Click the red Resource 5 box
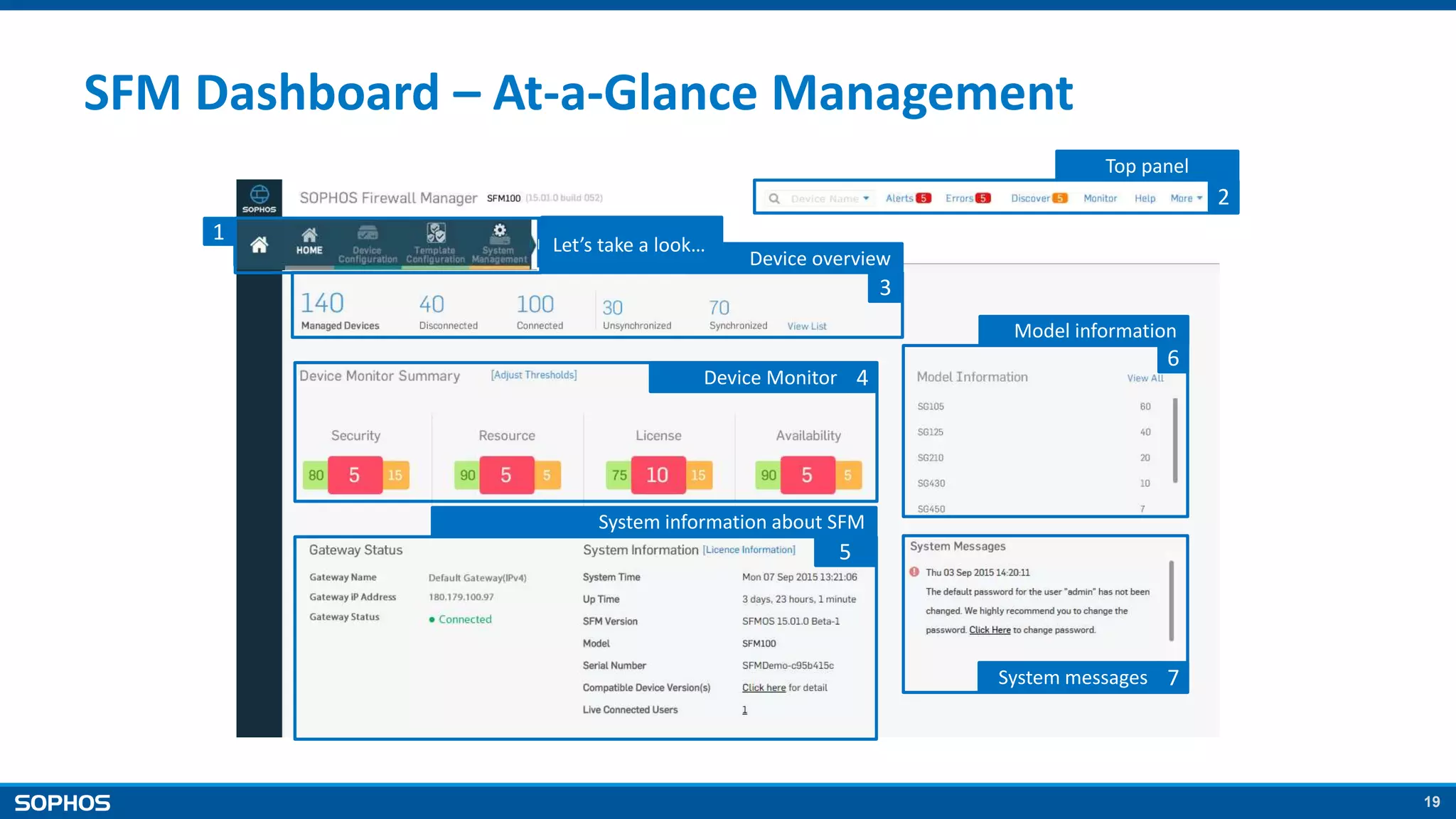1456x819 pixels. [506, 475]
